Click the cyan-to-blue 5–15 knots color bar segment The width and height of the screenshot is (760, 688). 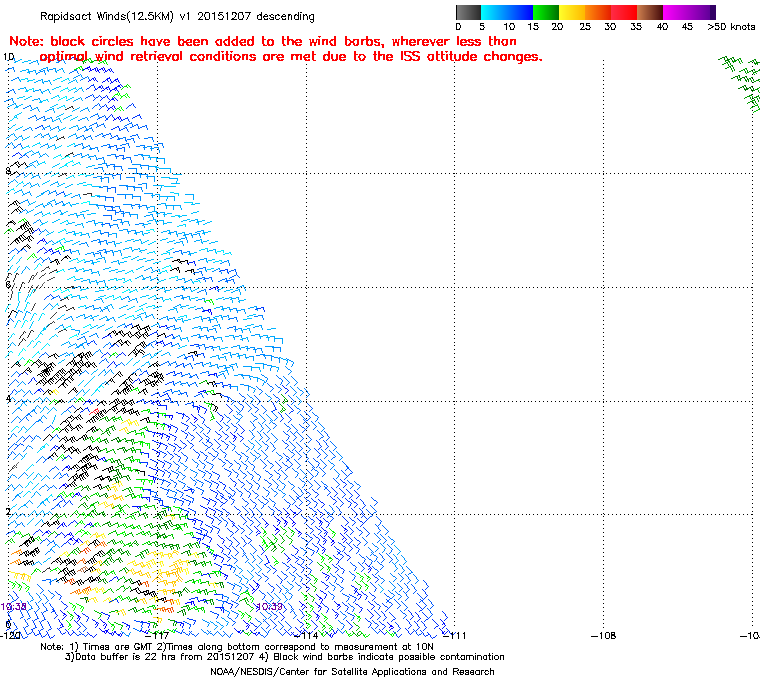pyautogui.click(x=507, y=12)
